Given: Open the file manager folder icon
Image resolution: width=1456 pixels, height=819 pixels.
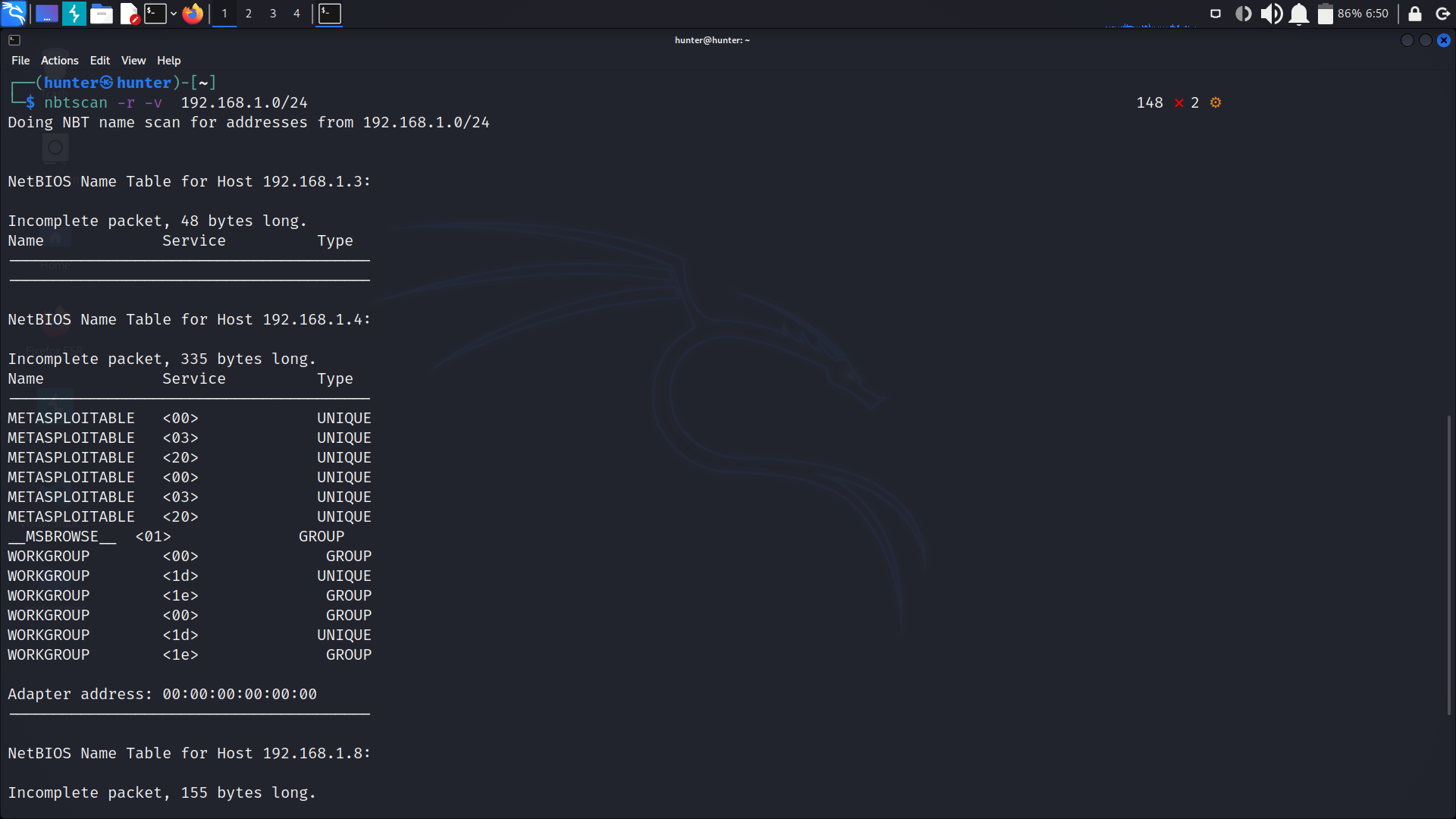Looking at the screenshot, I should pyautogui.click(x=102, y=13).
